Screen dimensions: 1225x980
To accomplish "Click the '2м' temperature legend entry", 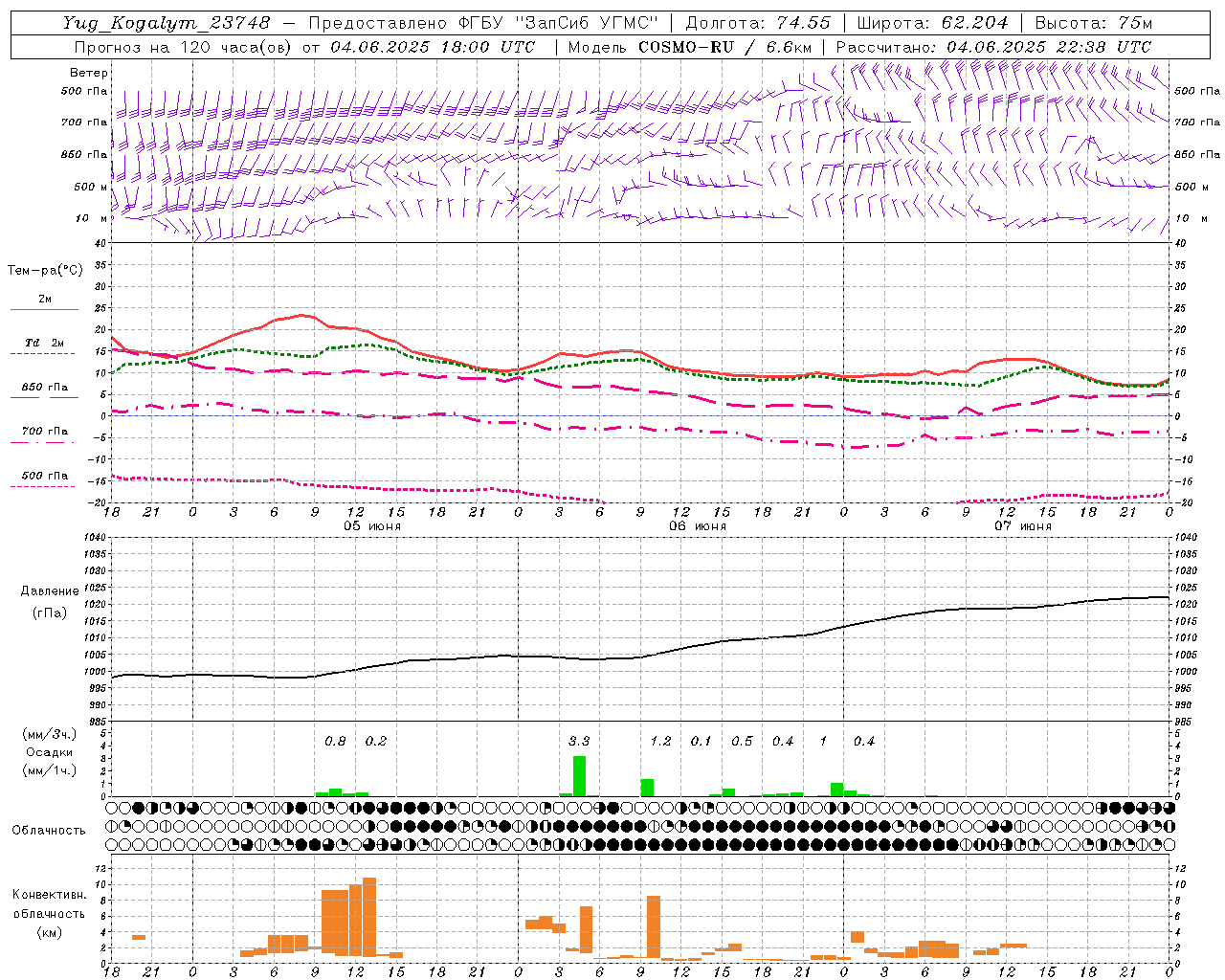I will point(45,299).
